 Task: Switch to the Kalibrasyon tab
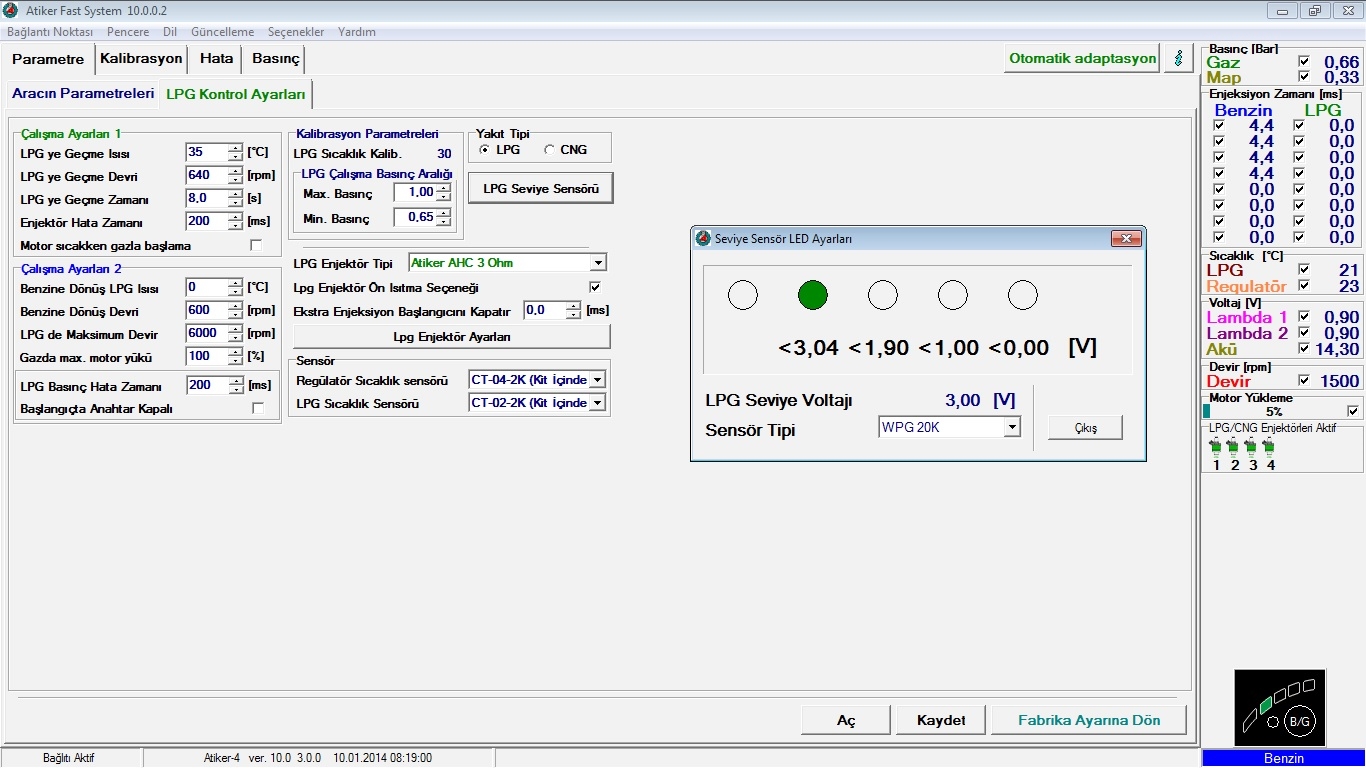tap(141, 59)
